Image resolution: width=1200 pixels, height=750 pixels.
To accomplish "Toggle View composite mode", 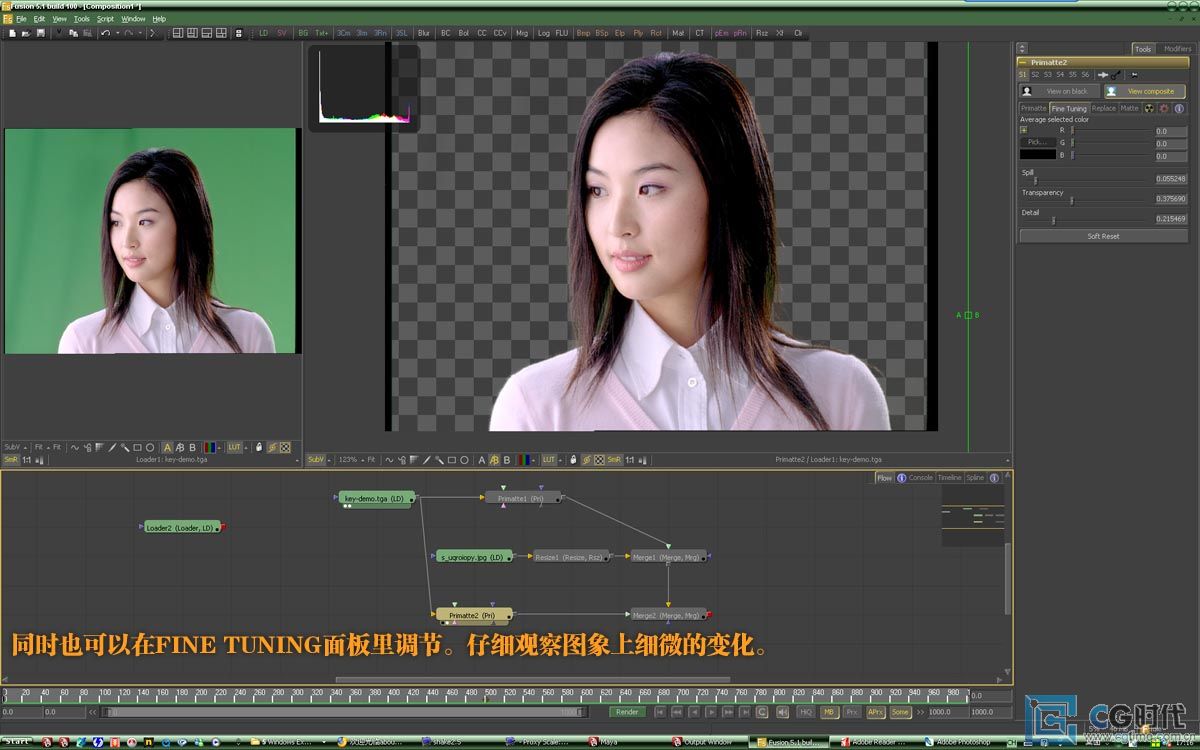I will [x=1145, y=91].
